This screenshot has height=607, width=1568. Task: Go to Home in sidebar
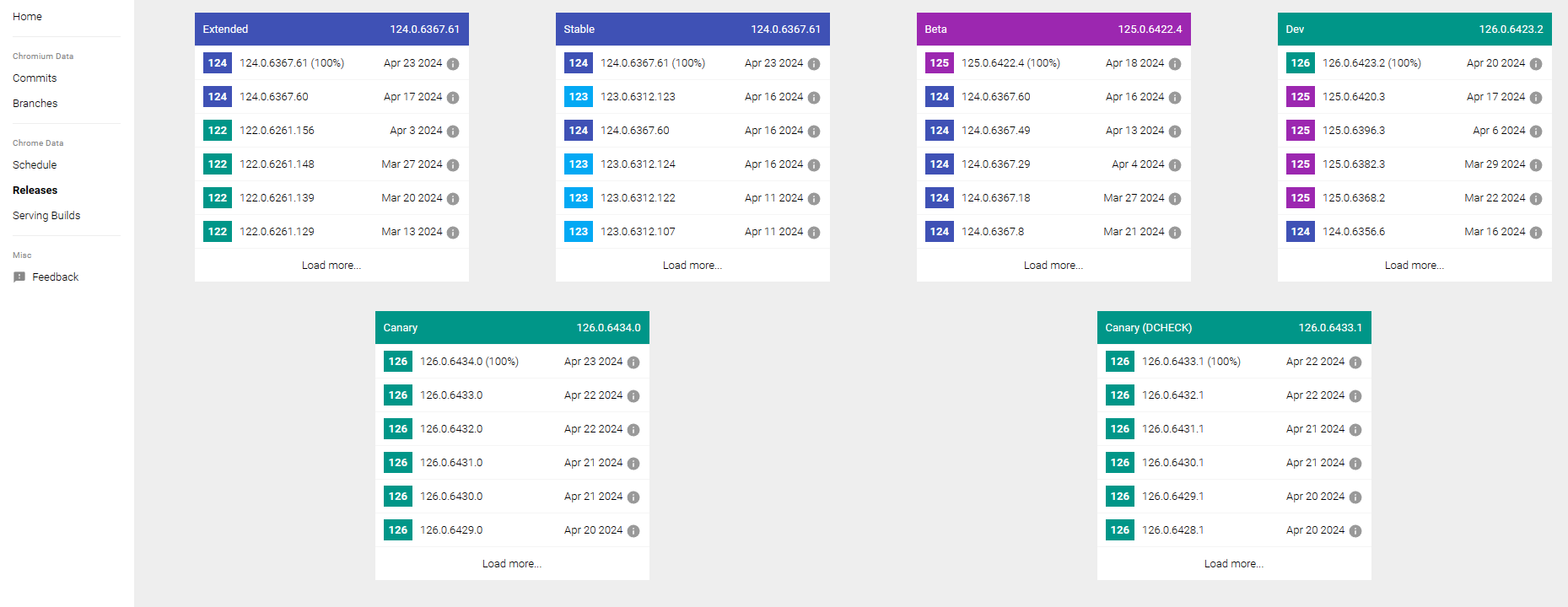coord(28,17)
